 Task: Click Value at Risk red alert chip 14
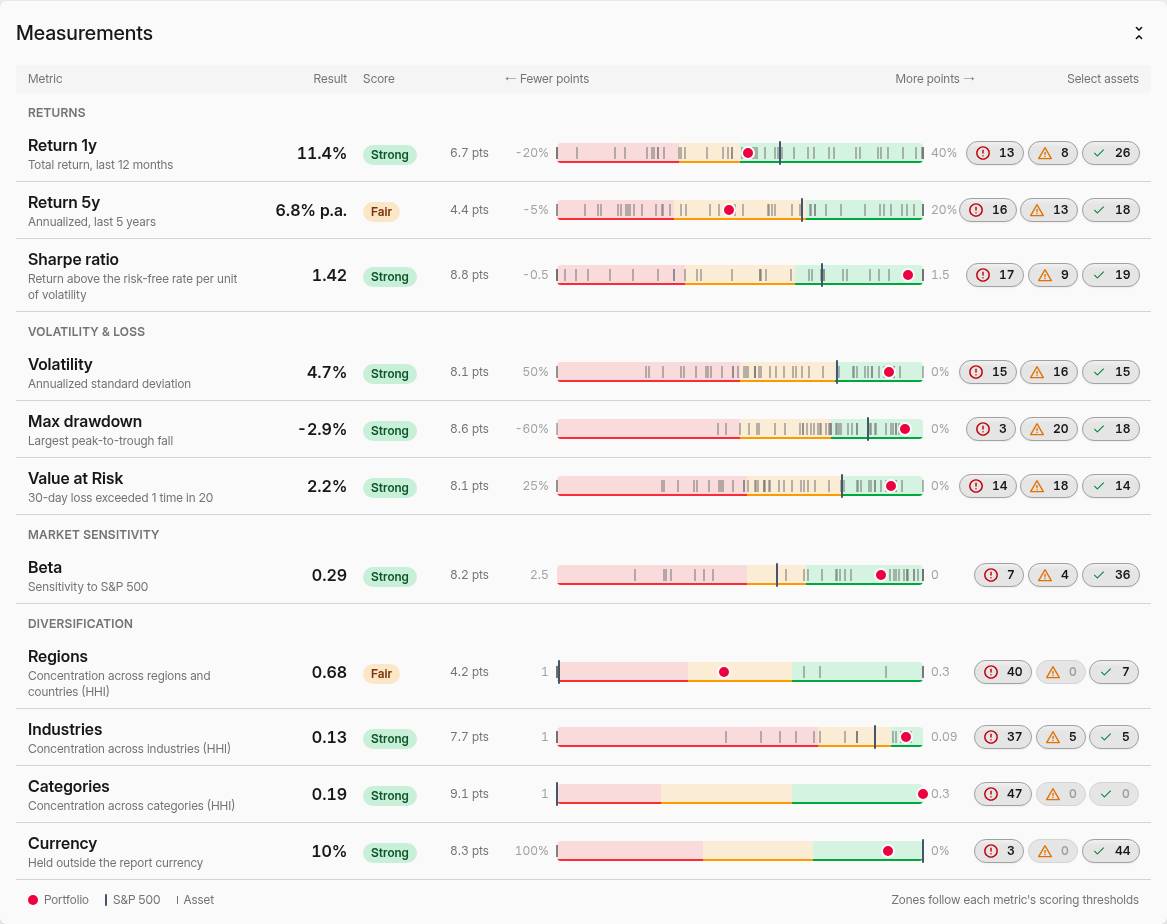click(988, 486)
